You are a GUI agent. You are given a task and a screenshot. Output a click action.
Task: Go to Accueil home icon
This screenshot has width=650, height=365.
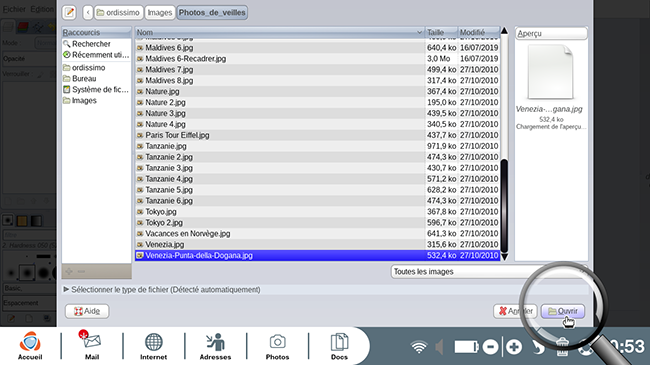point(30,346)
